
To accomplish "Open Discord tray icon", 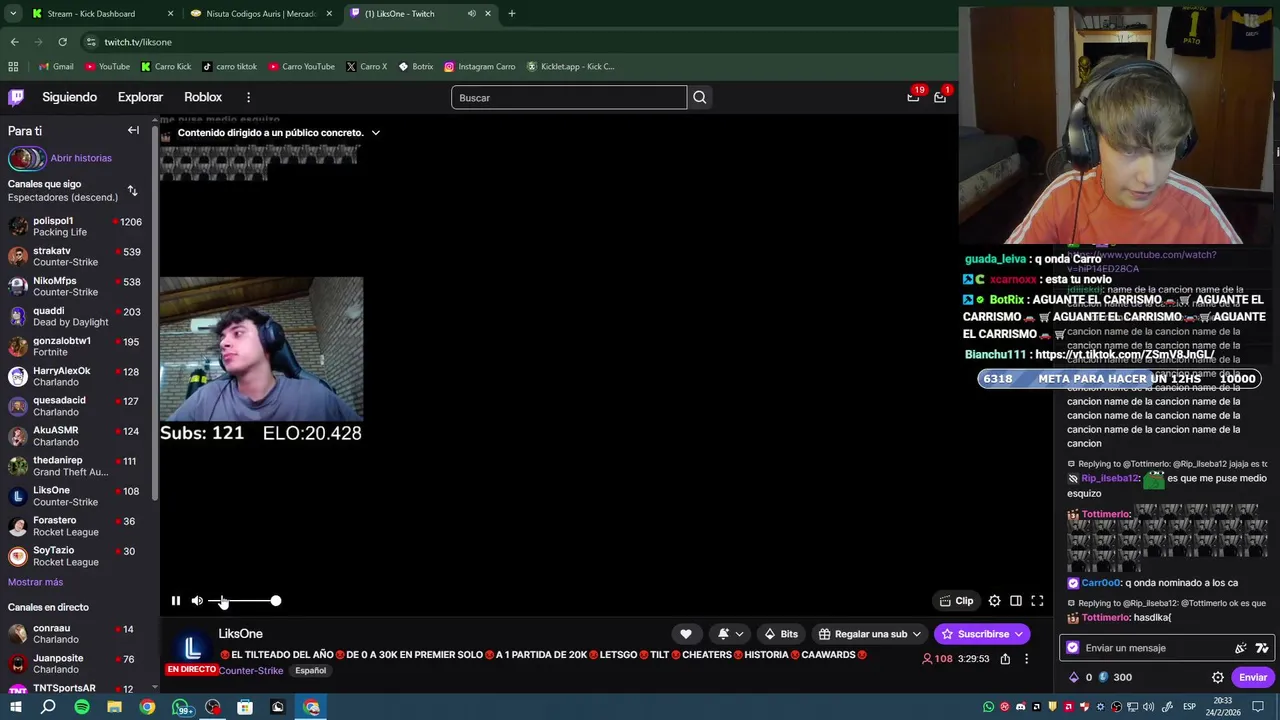I will click(1020, 707).
